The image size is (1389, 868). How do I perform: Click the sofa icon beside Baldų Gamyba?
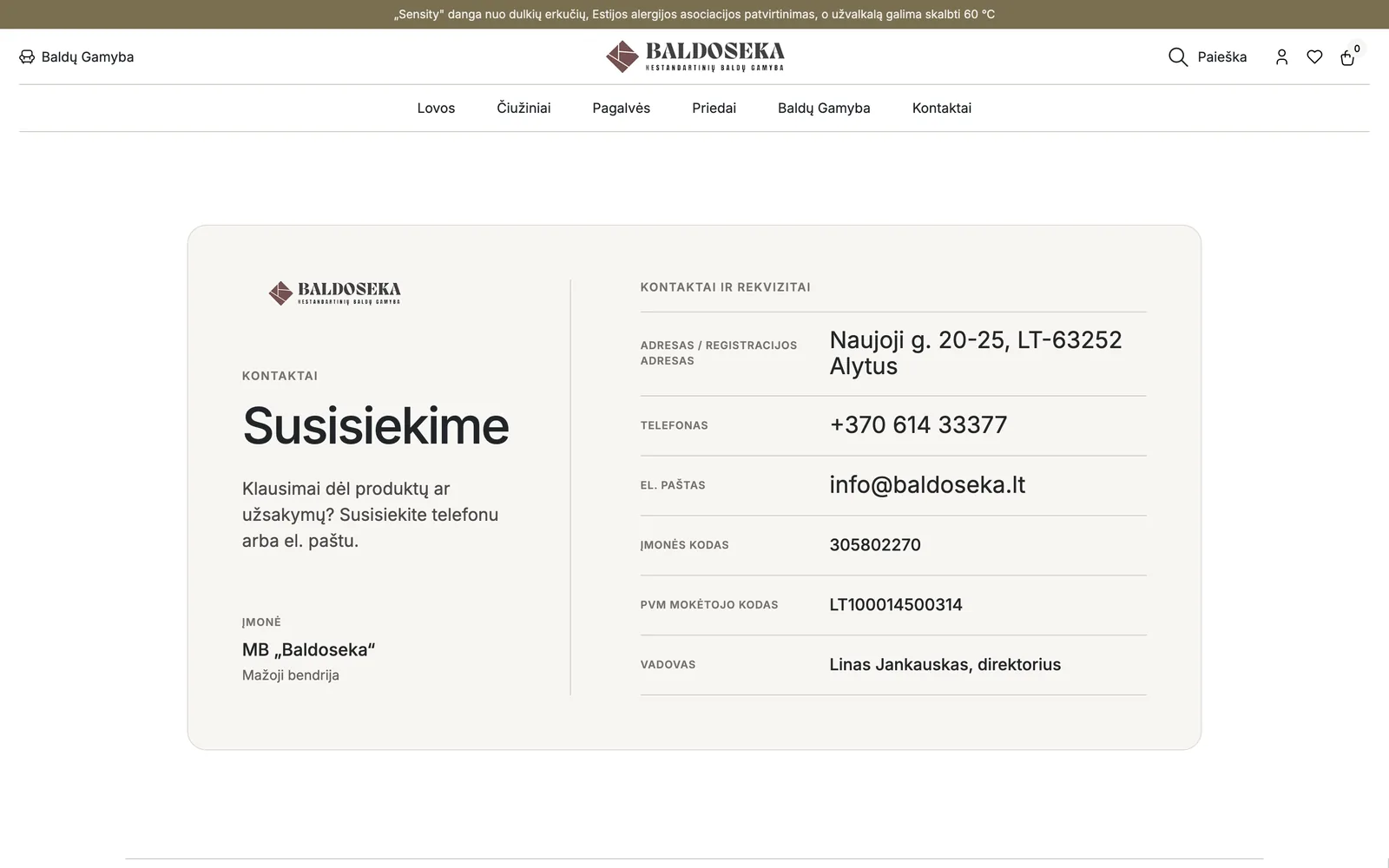click(27, 57)
